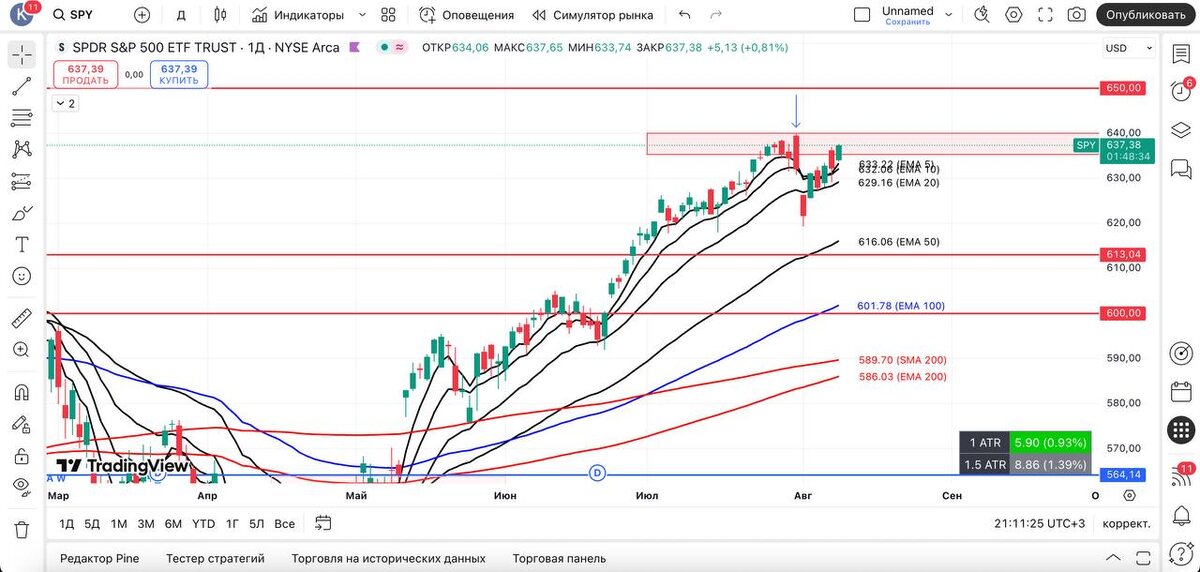Open the Fibonacci tools group

click(x=22, y=118)
